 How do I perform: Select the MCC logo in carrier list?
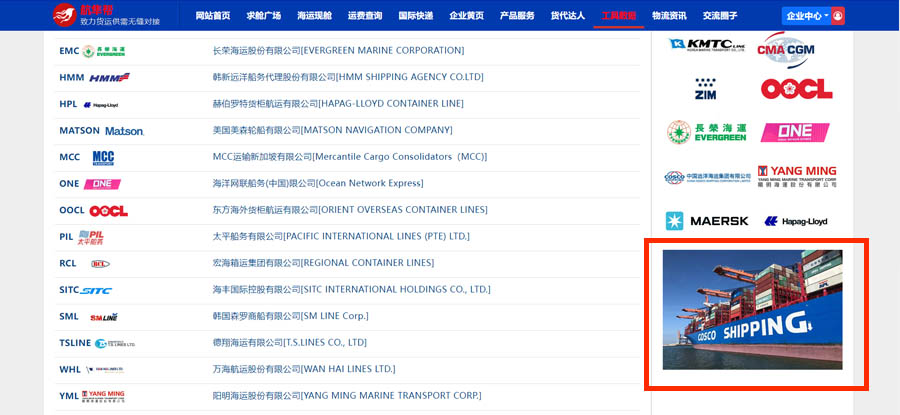pos(103,158)
